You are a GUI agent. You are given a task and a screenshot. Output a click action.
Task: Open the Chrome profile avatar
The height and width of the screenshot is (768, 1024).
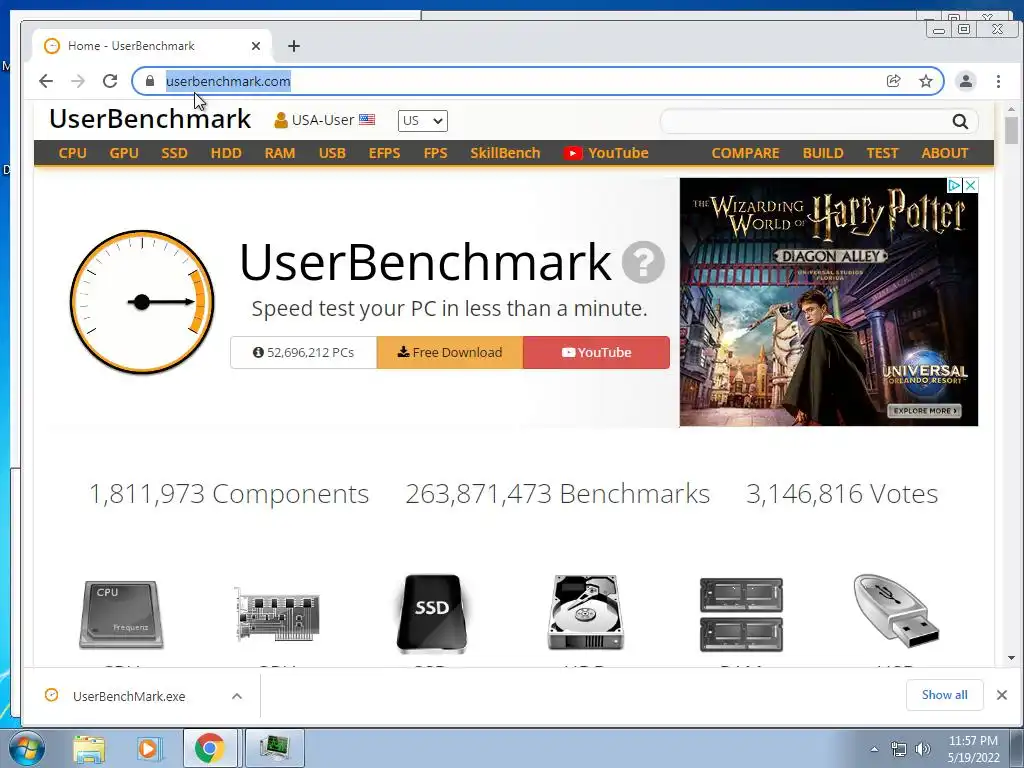coord(965,81)
